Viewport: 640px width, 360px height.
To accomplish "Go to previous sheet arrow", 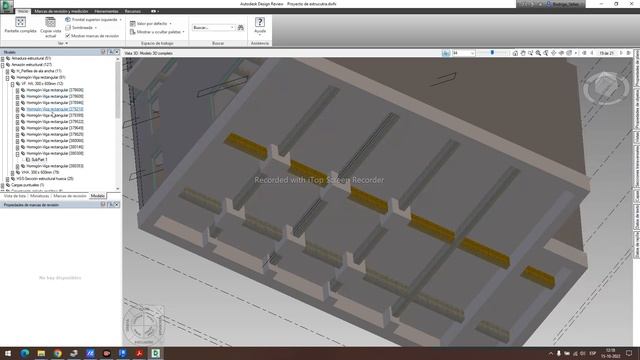I will pyautogui.click(x=592, y=53).
